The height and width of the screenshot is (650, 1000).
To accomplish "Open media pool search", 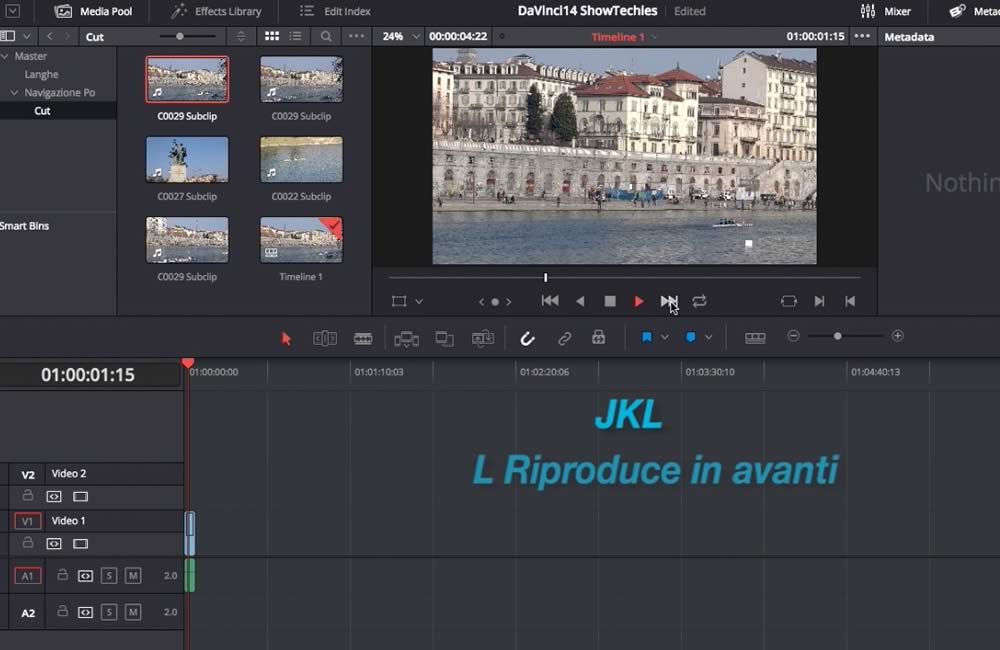I will point(326,36).
